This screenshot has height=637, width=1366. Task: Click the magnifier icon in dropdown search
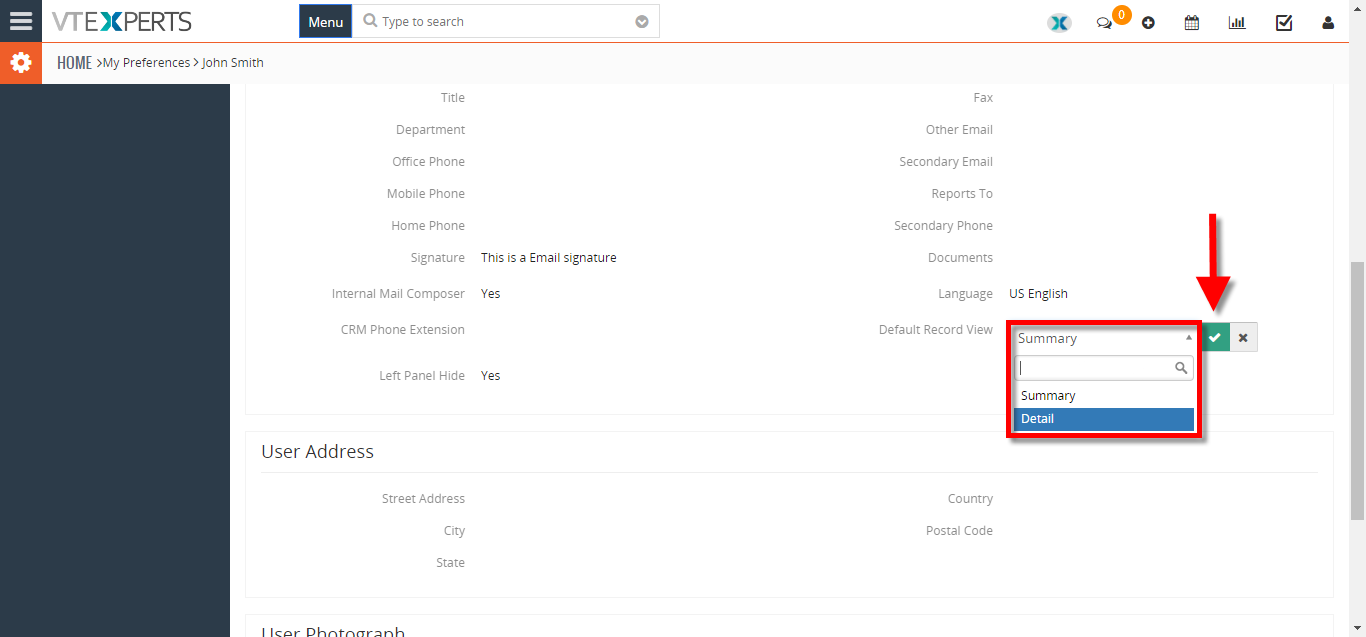click(1181, 368)
